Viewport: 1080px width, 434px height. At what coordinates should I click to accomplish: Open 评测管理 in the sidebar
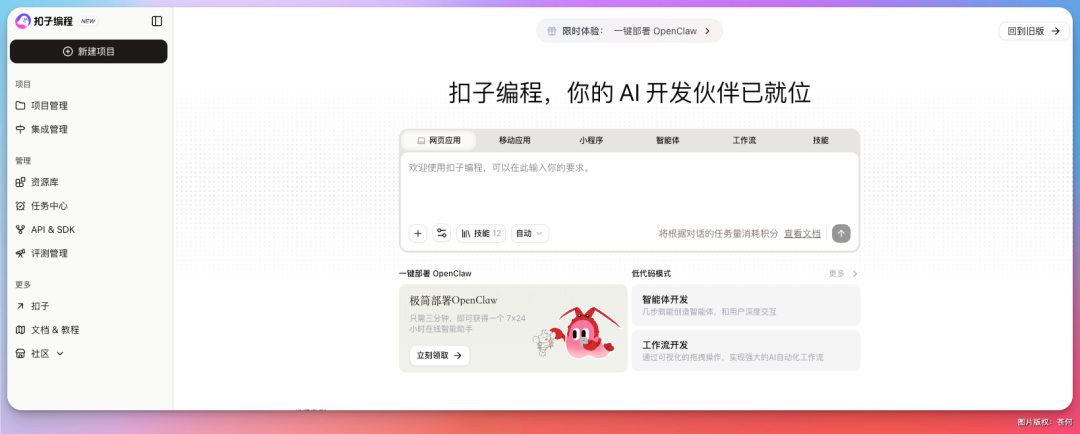(x=49, y=254)
